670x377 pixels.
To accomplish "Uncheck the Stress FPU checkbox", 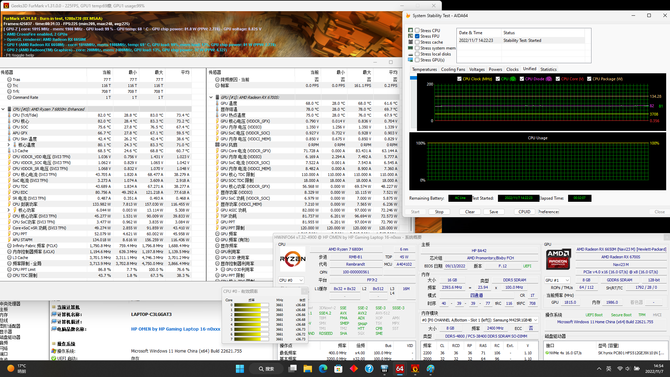I will 417,36.
